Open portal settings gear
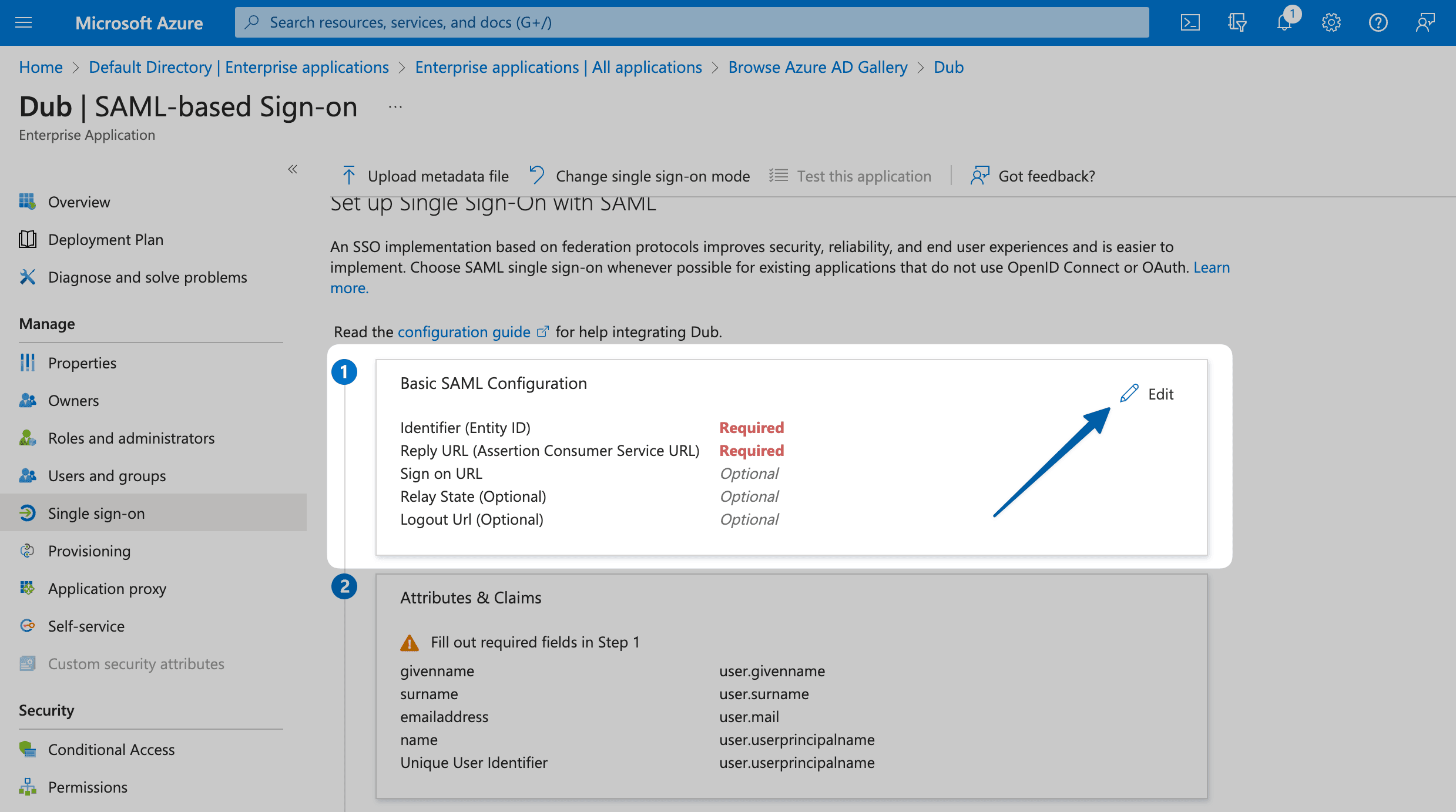Image resolution: width=1456 pixels, height=812 pixels. click(x=1331, y=22)
